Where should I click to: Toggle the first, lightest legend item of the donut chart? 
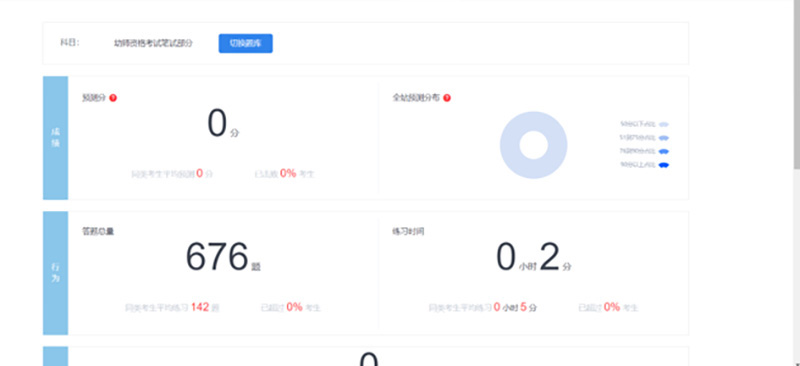point(644,124)
